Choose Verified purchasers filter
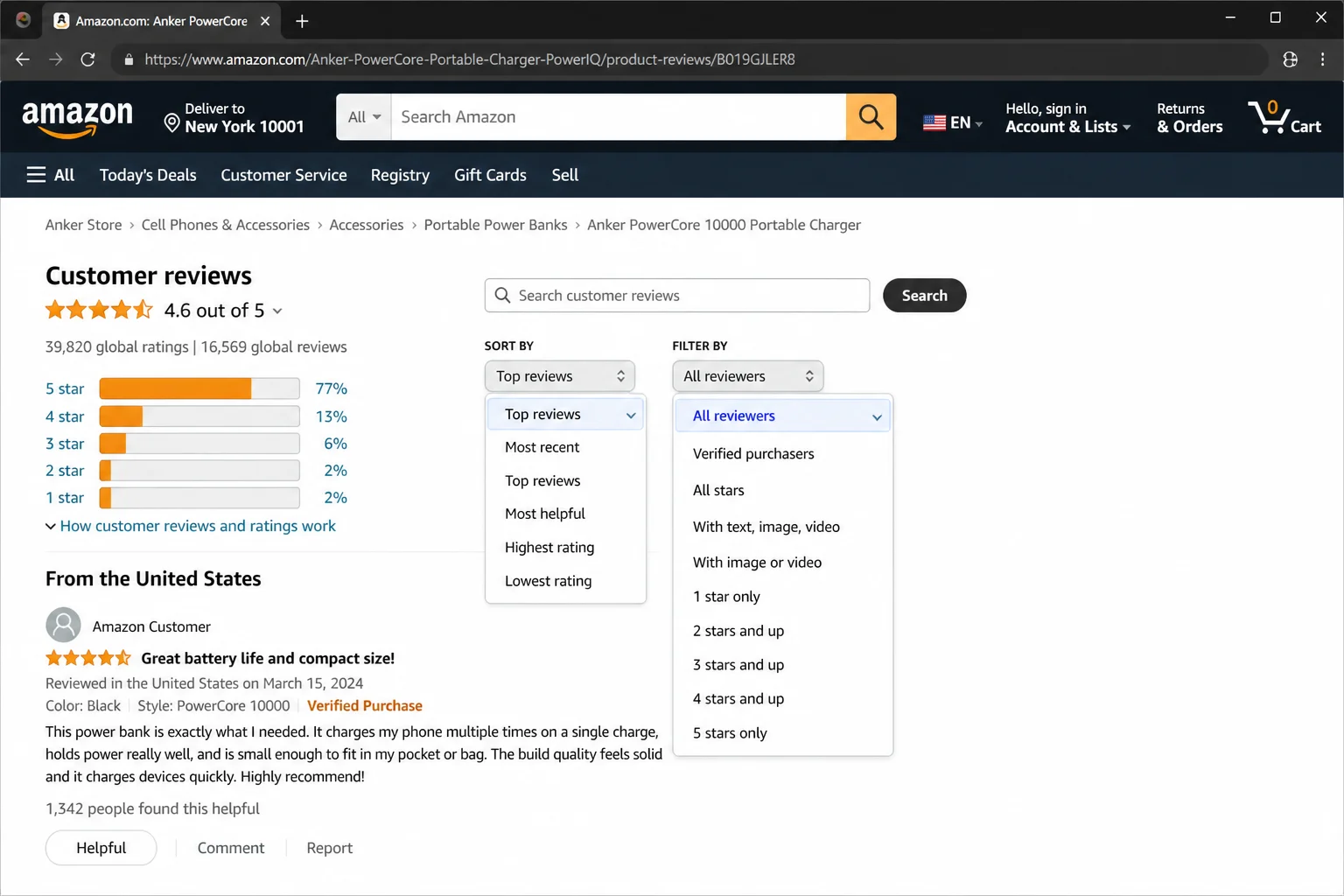The width and height of the screenshot is (1344, 896). coord(753,454)
